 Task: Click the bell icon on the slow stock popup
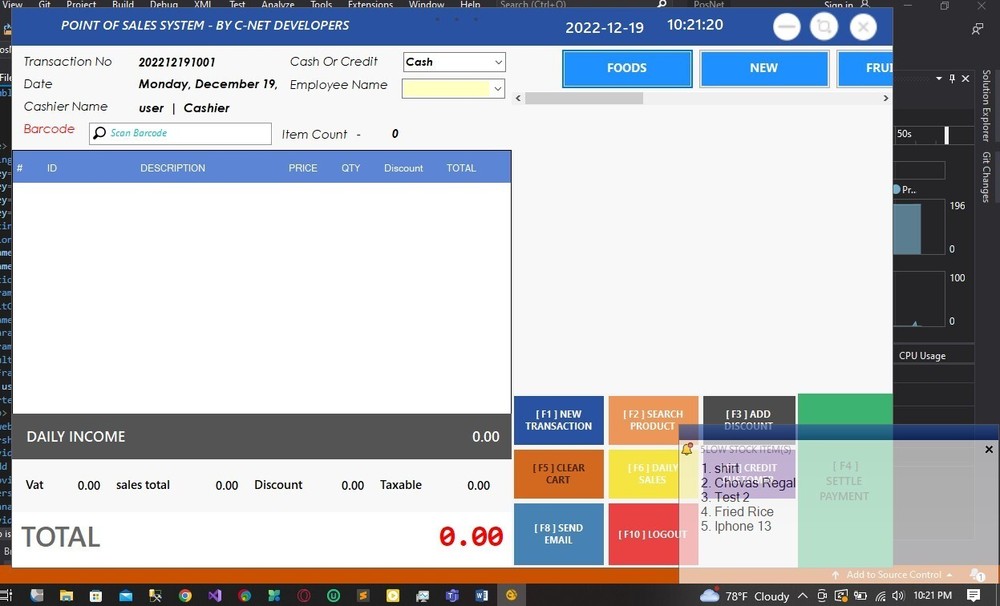pos(687,449)
